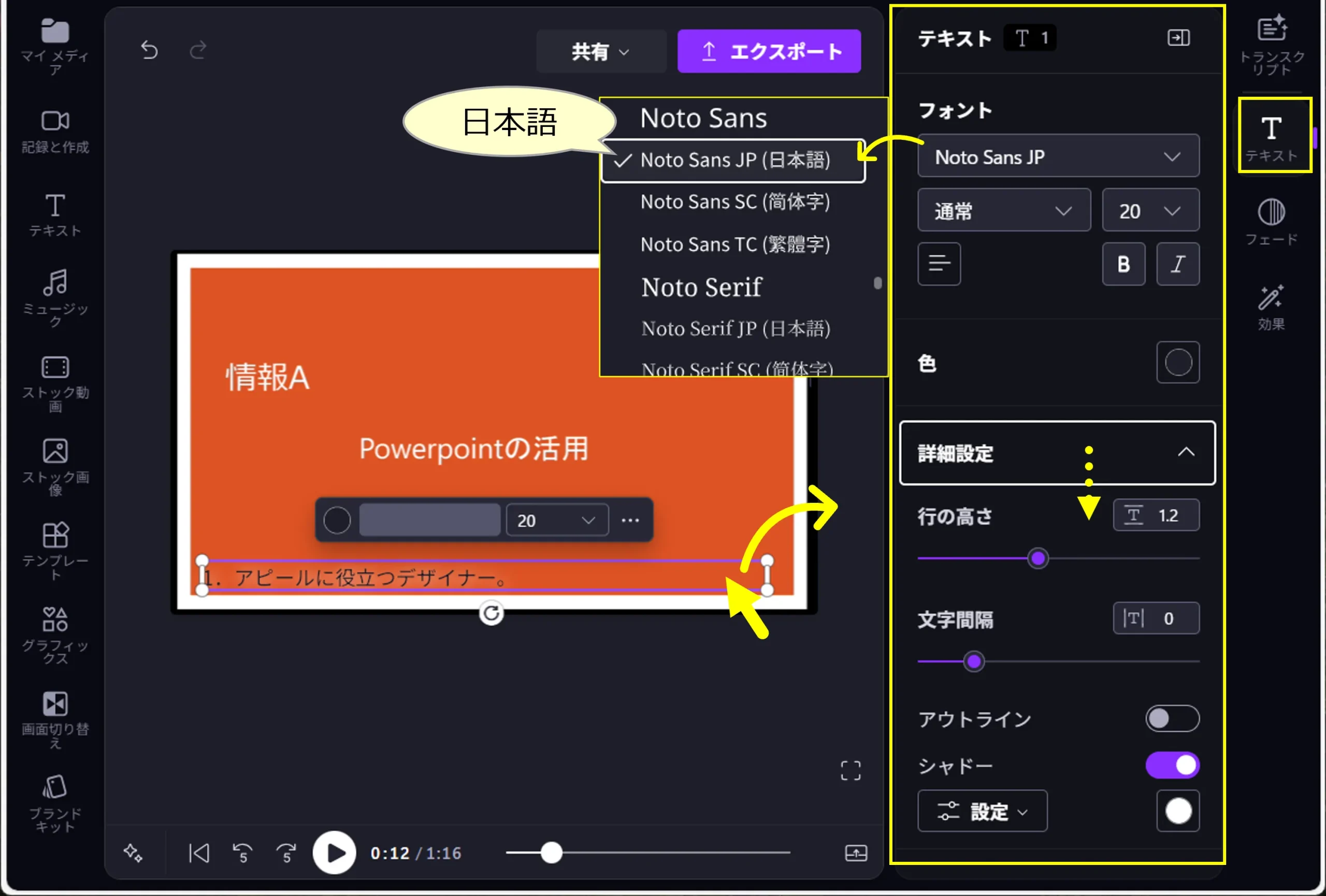Click the 共有 share button
The image size is (1326, 896).
600,51
